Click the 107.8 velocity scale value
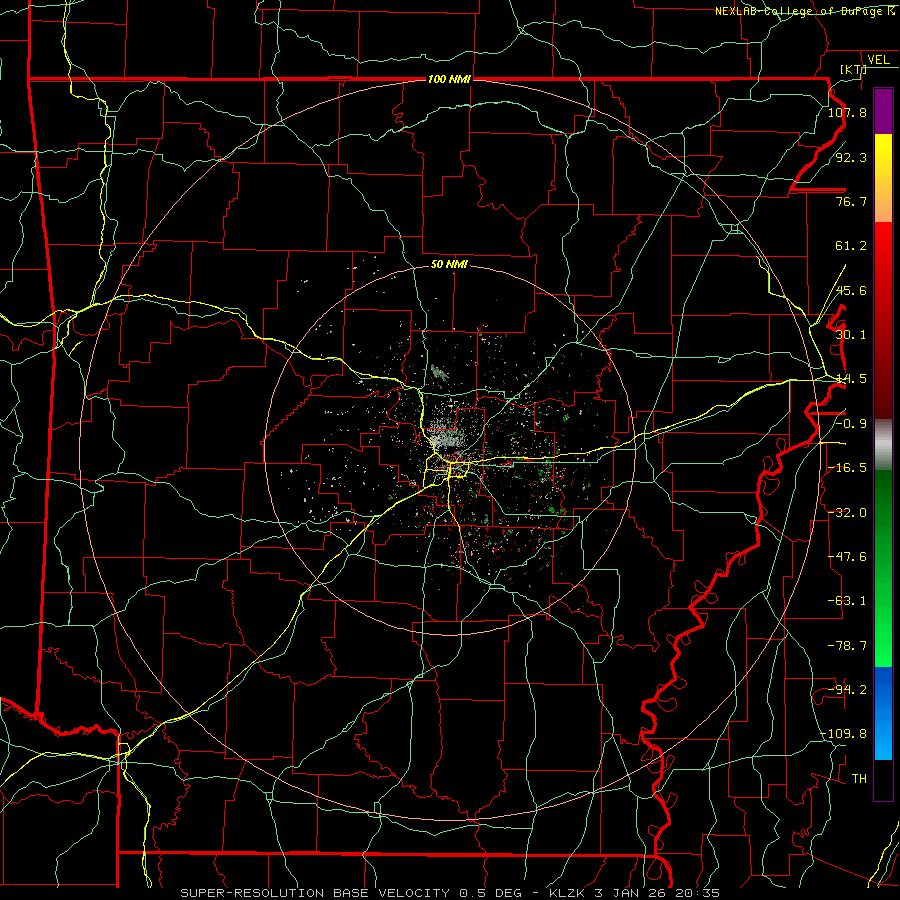The image size is (900, 900). (x=847, y=112)
